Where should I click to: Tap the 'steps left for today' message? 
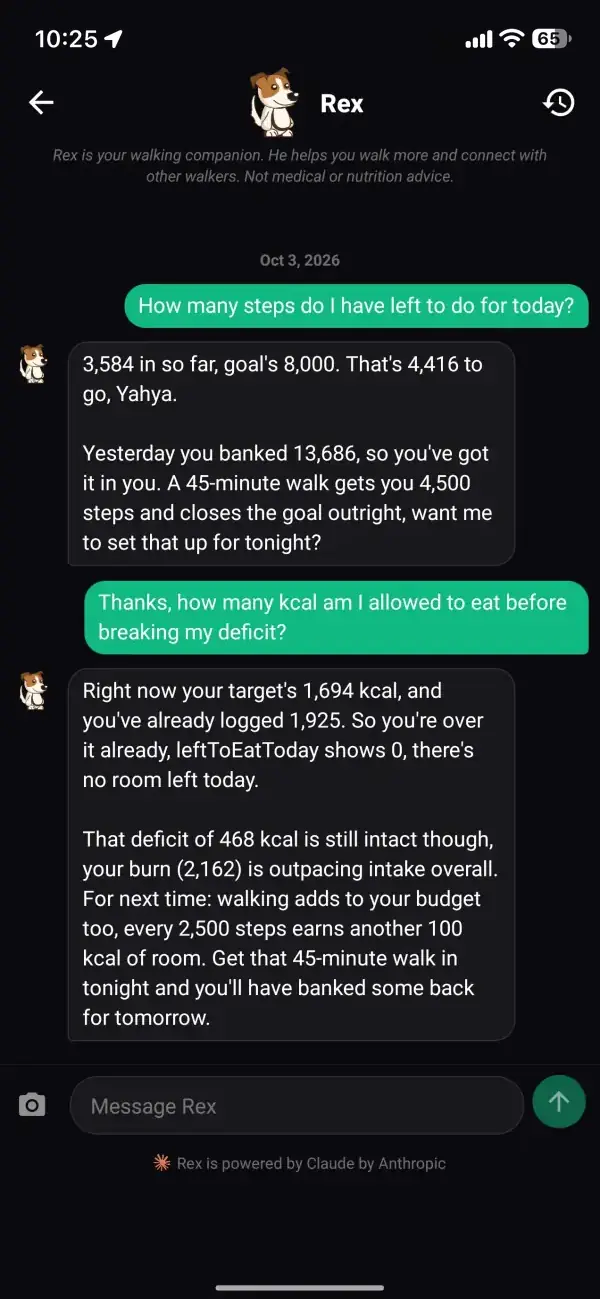356,306
